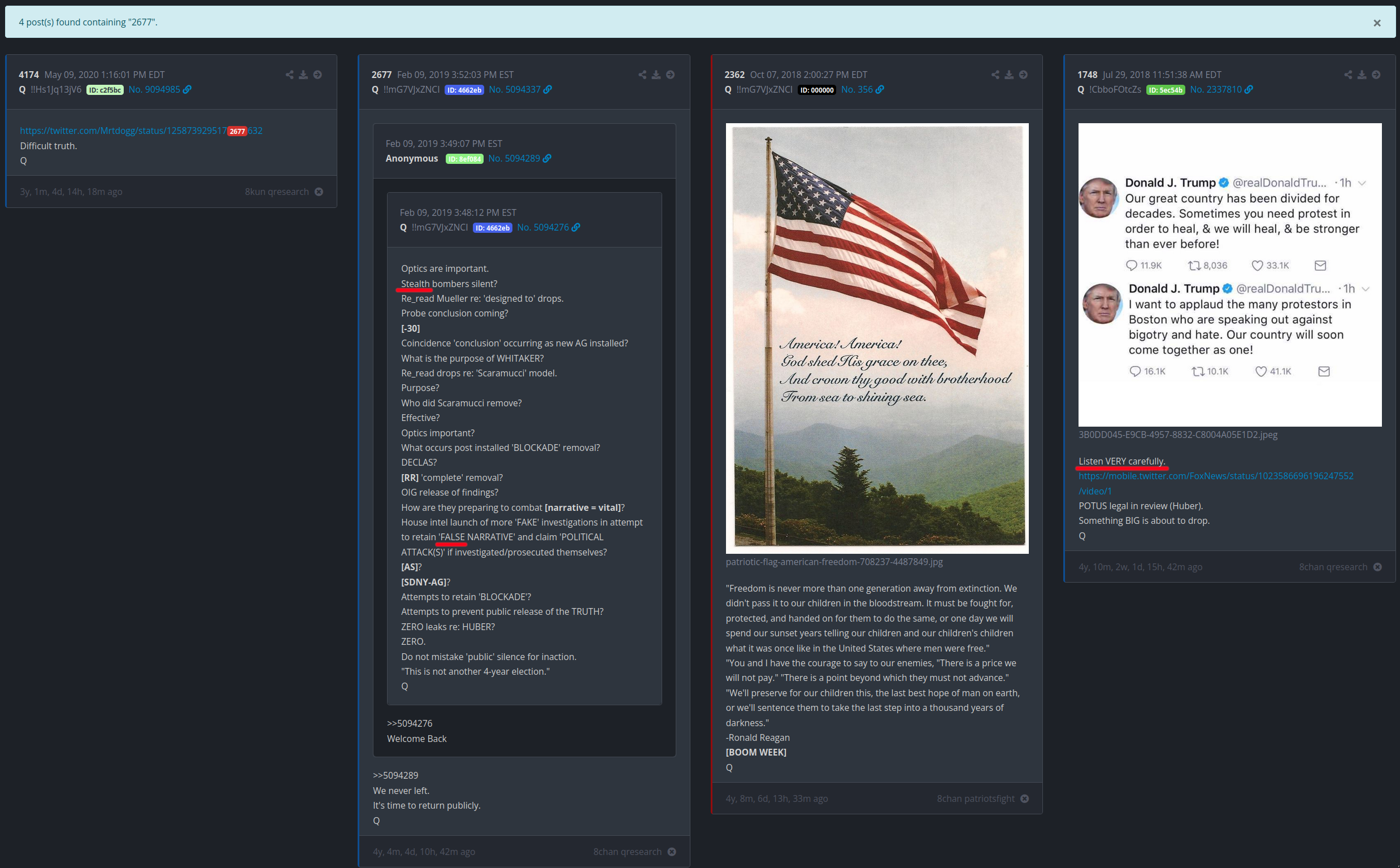Open post 4174 with arrow icon
Screen dimensions: 1400x868
point(318,75)
